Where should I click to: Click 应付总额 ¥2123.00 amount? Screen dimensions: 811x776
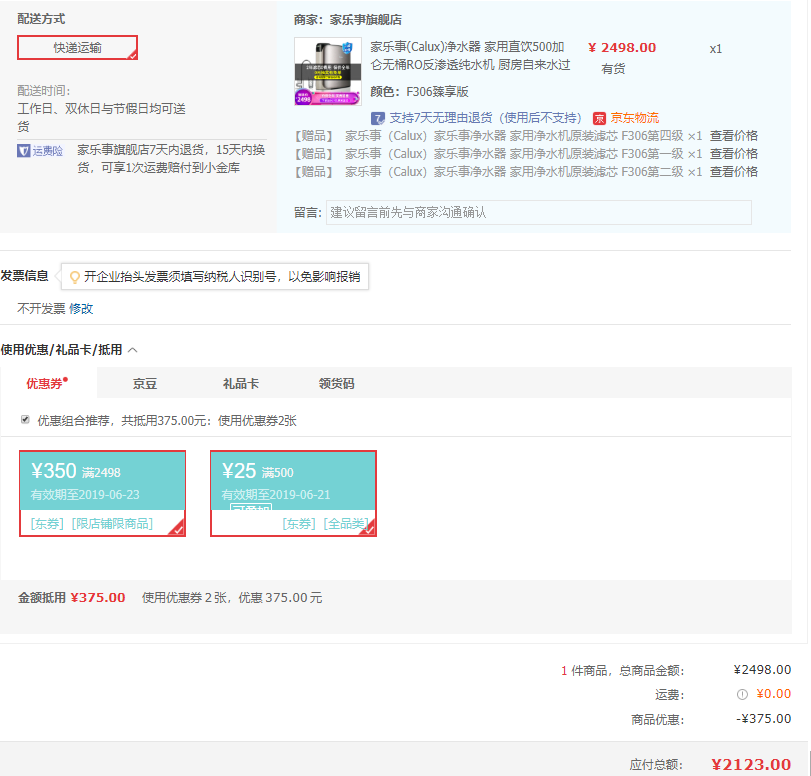coord(751,765)
